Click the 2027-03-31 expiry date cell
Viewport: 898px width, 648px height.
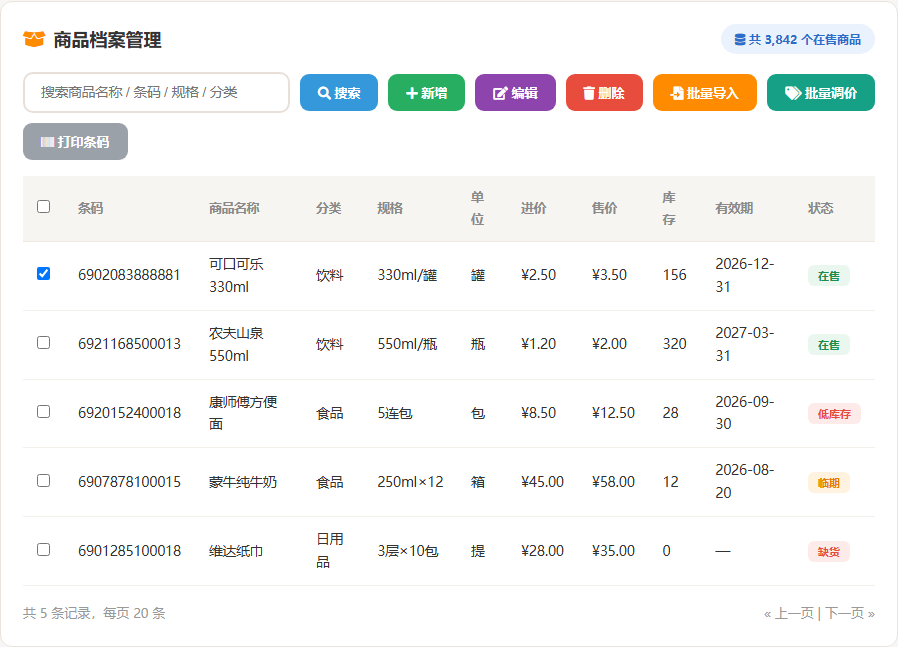(745, 344)
